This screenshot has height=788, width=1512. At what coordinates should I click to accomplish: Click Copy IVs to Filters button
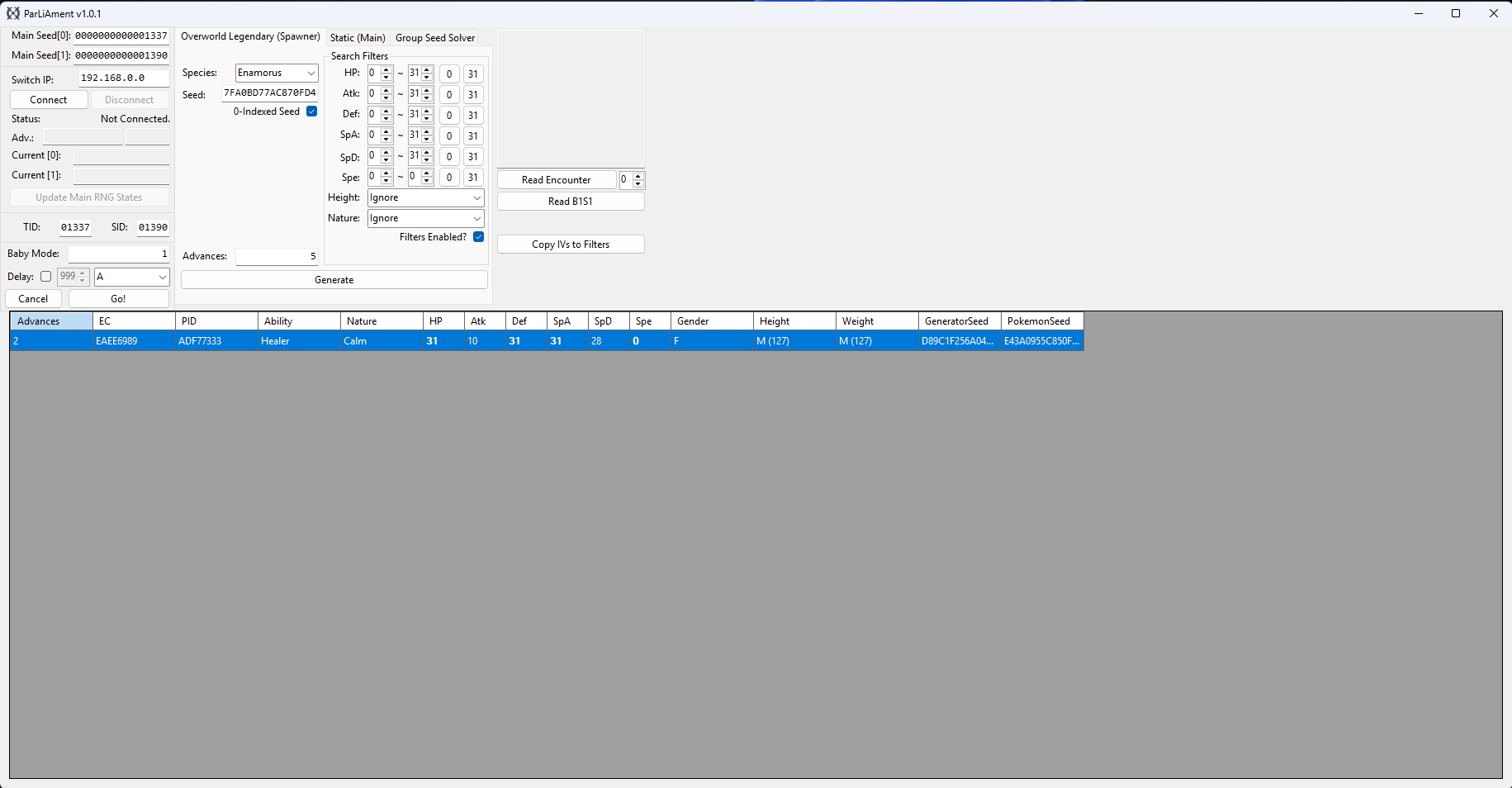[571, 244]
